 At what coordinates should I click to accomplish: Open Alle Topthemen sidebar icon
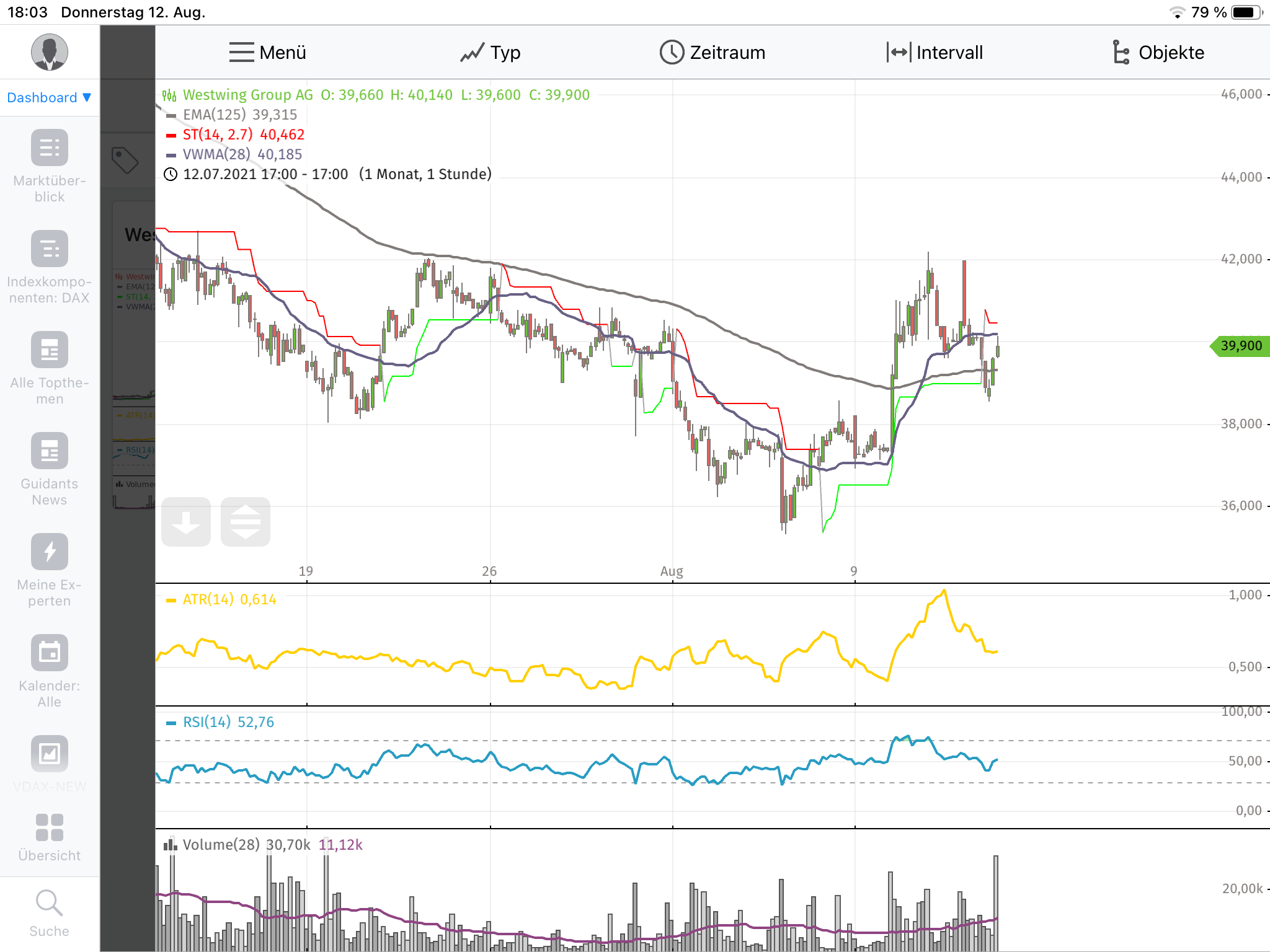50,350
